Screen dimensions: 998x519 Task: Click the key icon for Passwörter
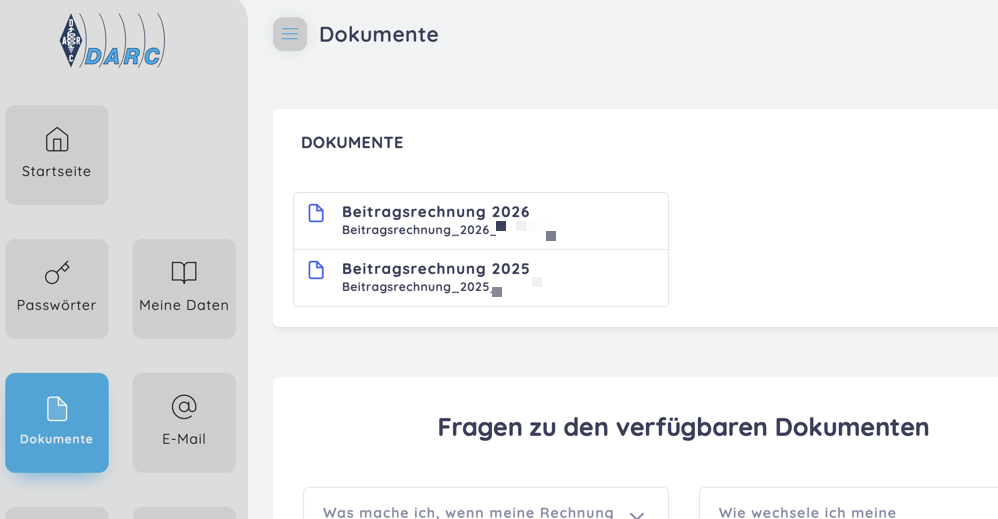tap(57, 273)
